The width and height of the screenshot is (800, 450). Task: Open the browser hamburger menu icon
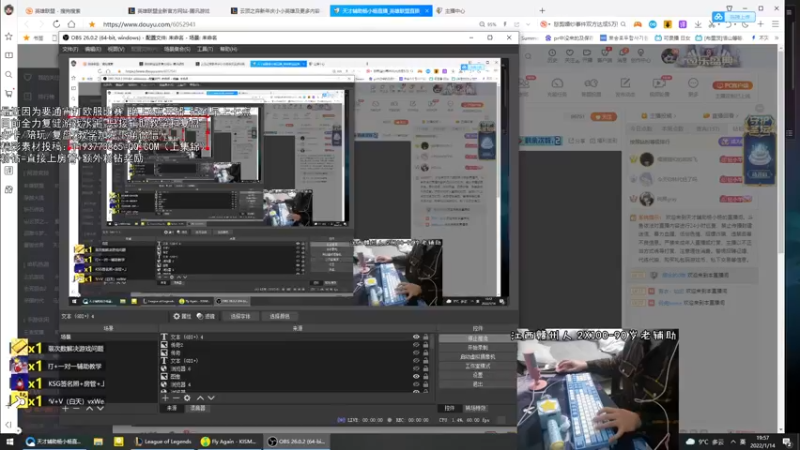tap(775, 24)
